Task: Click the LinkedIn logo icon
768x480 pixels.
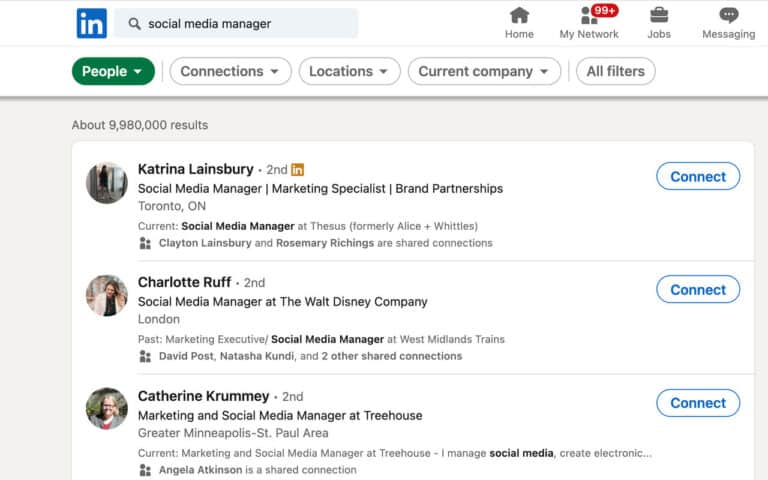Action: pyautogui.click(x=91, y=23)
